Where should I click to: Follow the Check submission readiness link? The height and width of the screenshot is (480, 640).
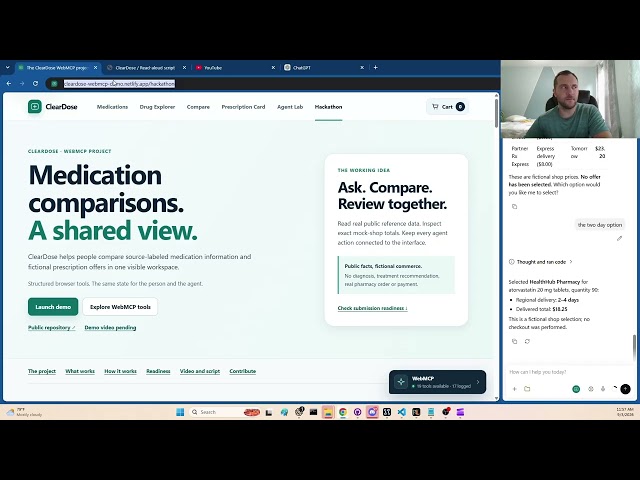[372, 308]
